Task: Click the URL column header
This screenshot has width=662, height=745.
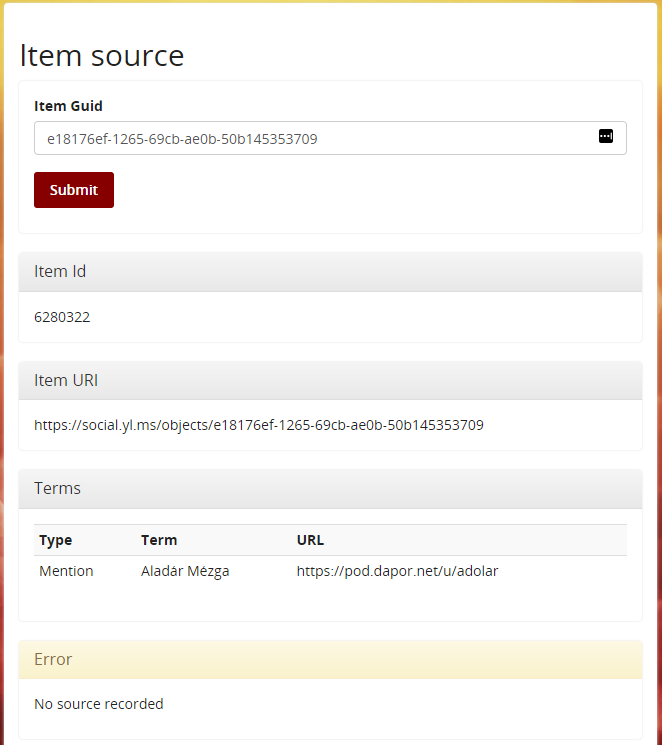Action: (x=310, y=540)
